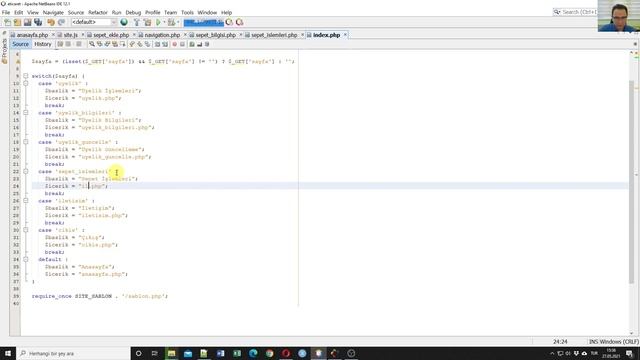Collapse the case 'uyelik' fold on line 10
This screenshot has width=640, height=360.
[26, 83]
